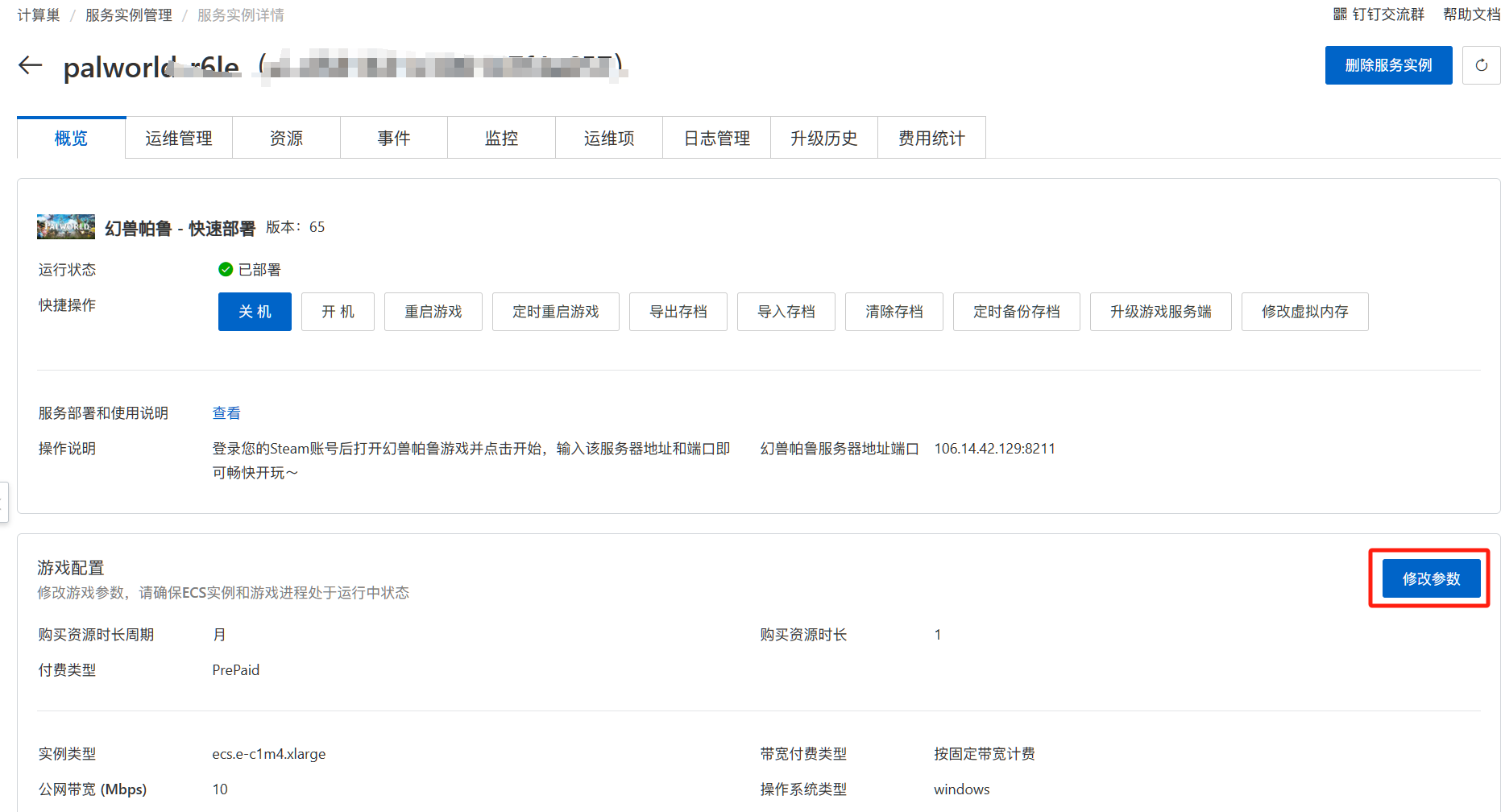Click the 按固定带宽计费 value
This screenshot has width=1501, height=812.
985,754
